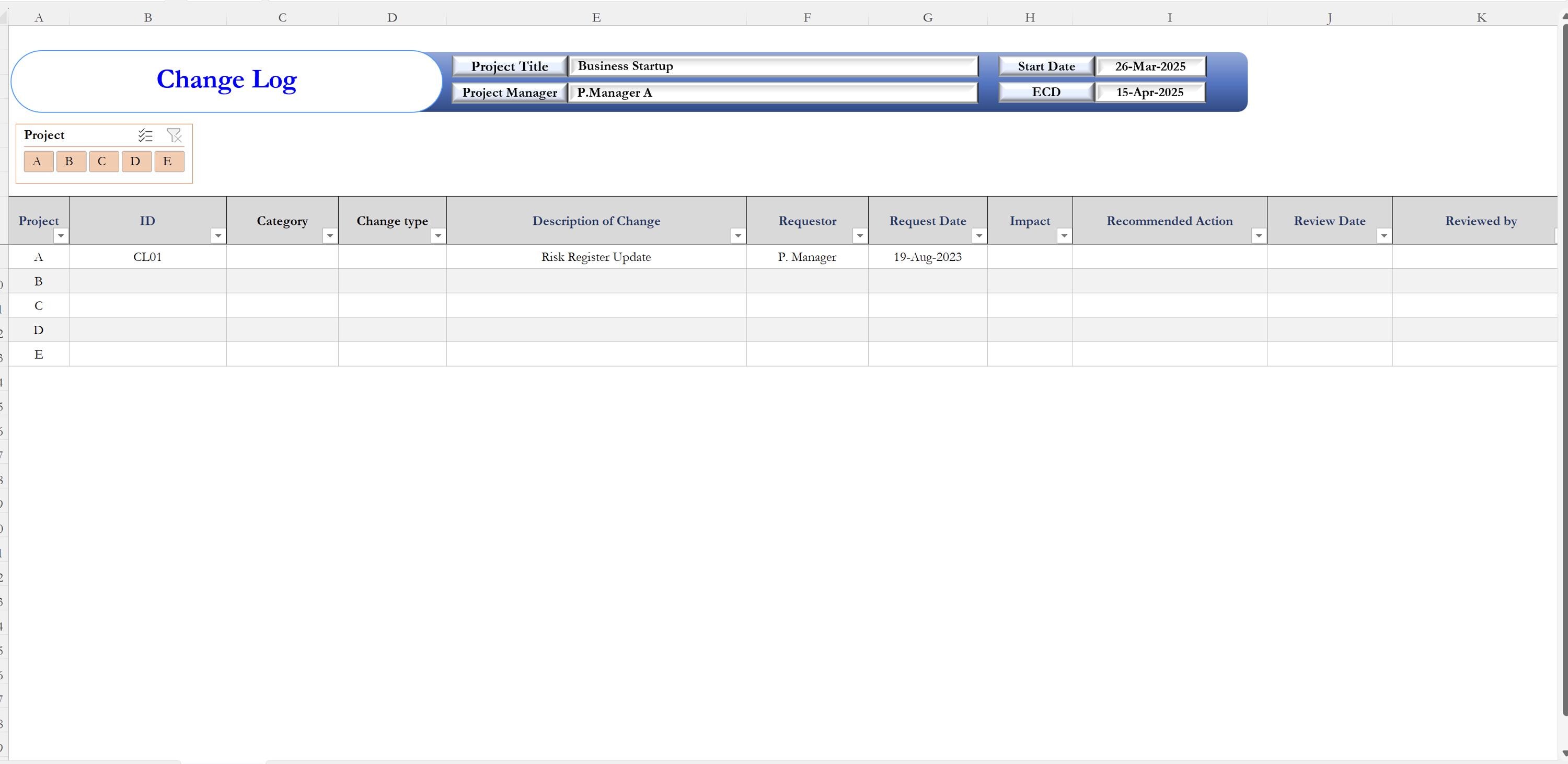Edit the 15-Apr-2025 ECD field
This screenshot has height=764, width=1568.
tap(1150, 93)
